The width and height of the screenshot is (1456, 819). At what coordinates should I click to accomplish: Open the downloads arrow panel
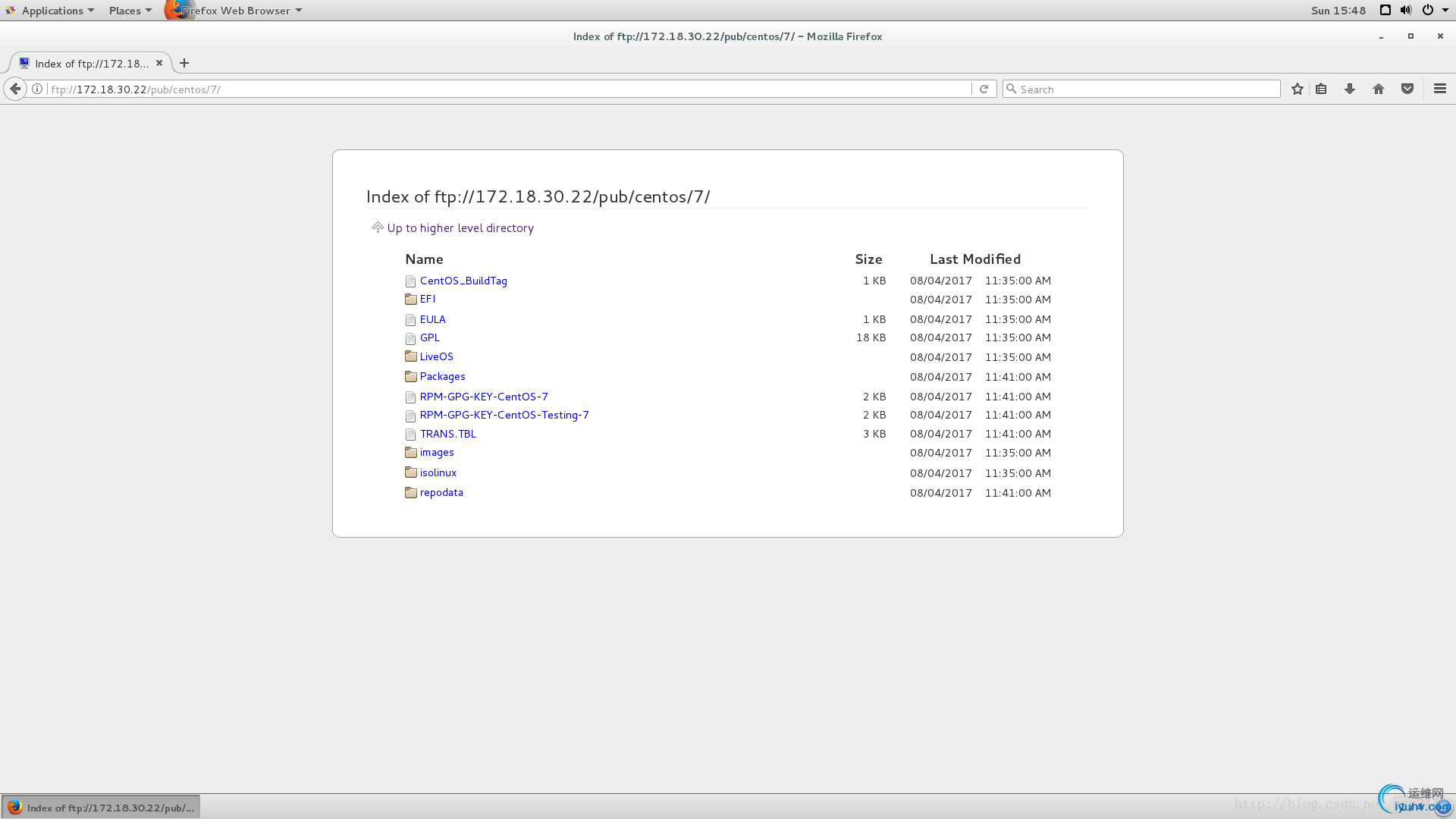[x=1350, y=89]
